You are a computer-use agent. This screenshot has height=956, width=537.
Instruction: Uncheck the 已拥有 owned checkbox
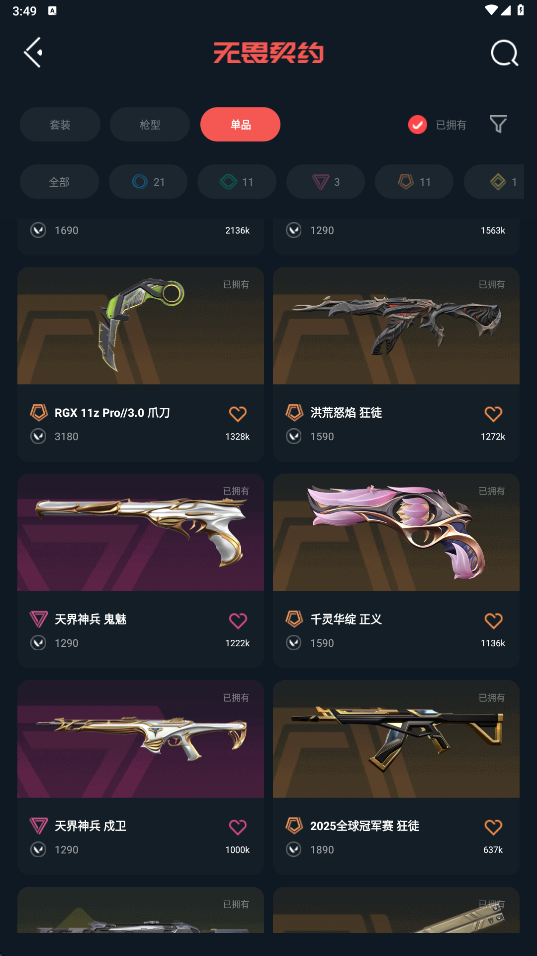pos(418,125)
